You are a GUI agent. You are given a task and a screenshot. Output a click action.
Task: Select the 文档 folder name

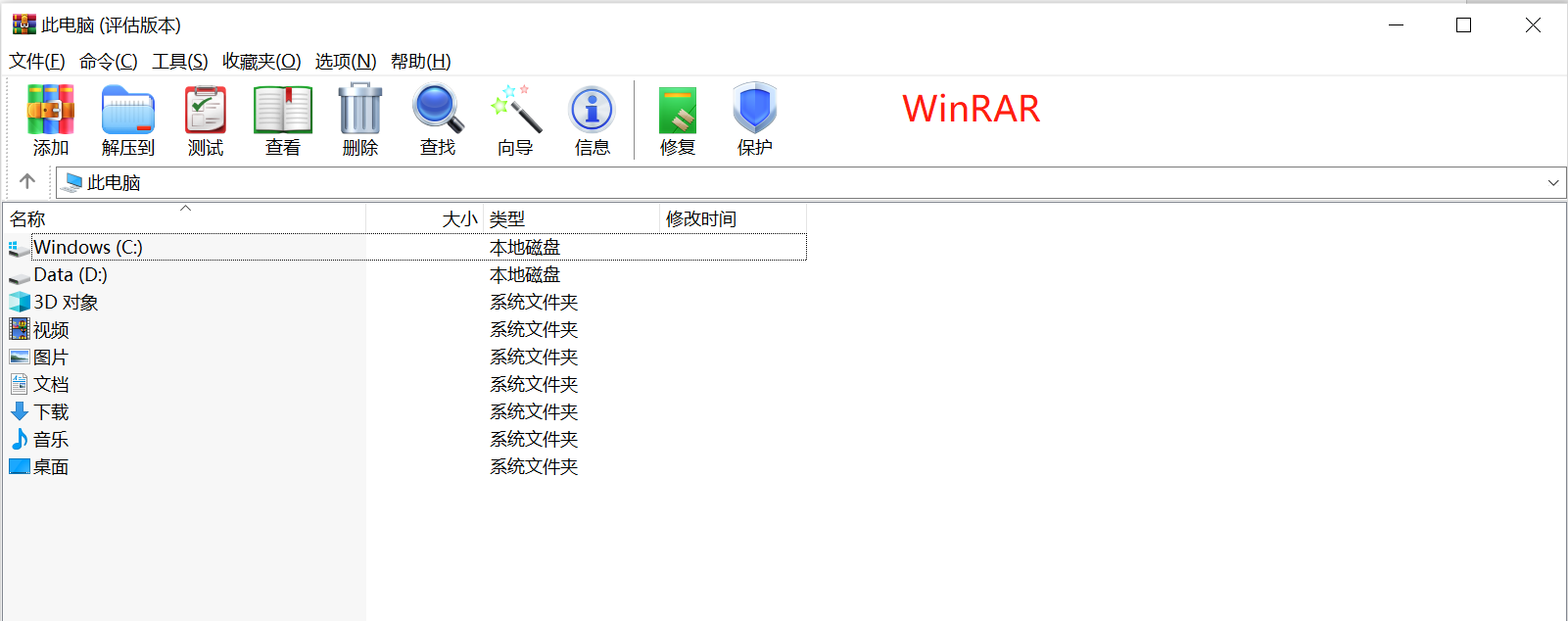51,384
